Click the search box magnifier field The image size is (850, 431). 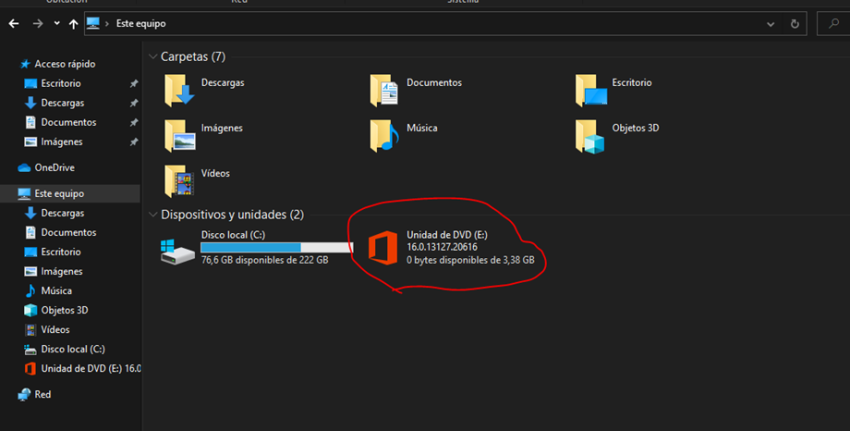click(x=833, y=23)
